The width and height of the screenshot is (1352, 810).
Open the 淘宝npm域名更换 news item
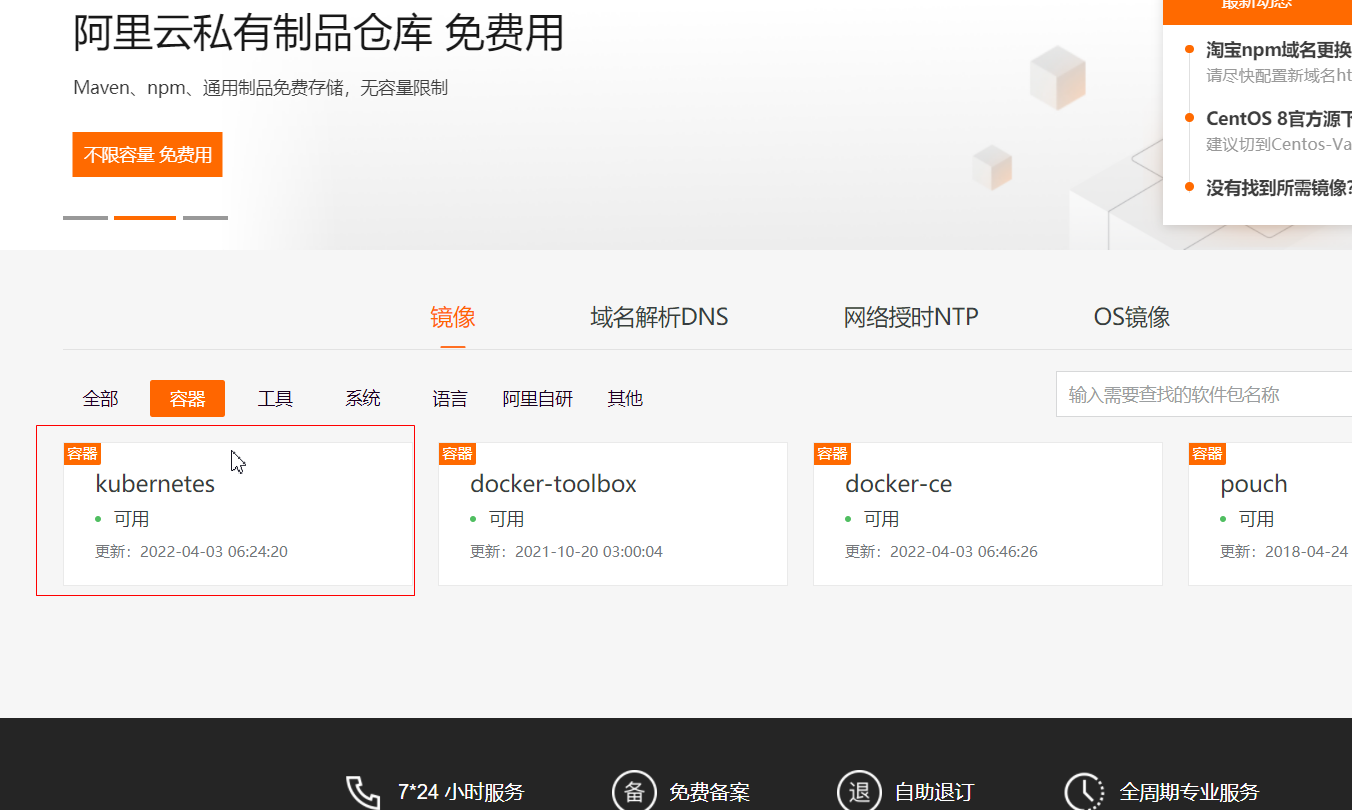[1279, 50]
